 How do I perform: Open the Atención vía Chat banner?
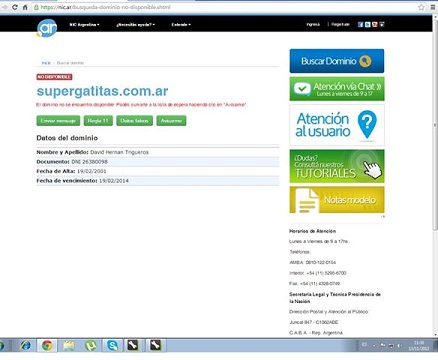click(x=337, y=89)
